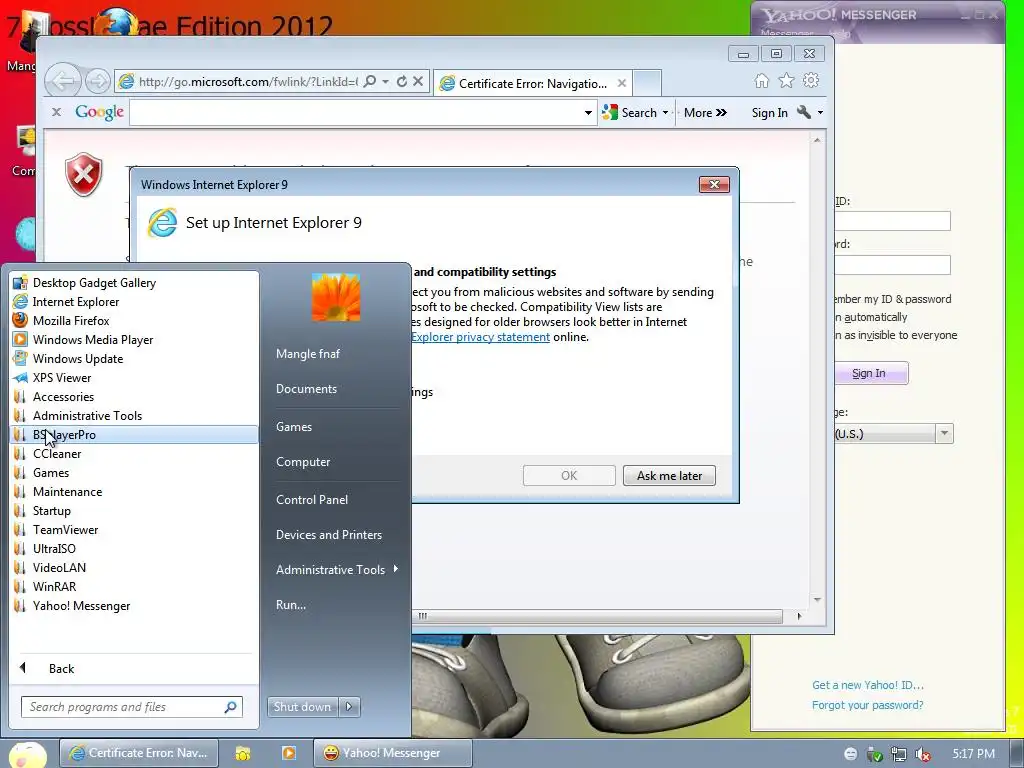Screen dimensions: 1024x768
Task: Click the Google toolbar search field
Action: [x=356, y=112]
